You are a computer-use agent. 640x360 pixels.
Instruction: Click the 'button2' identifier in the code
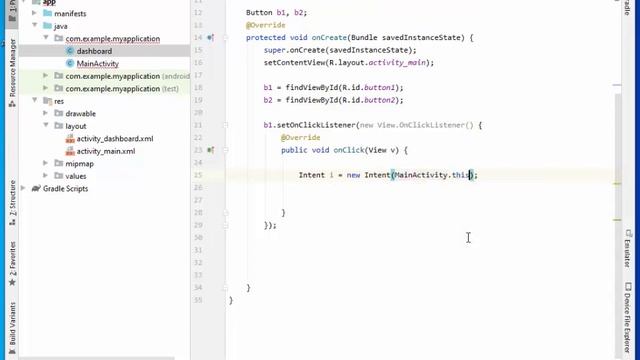click(379, 100)
